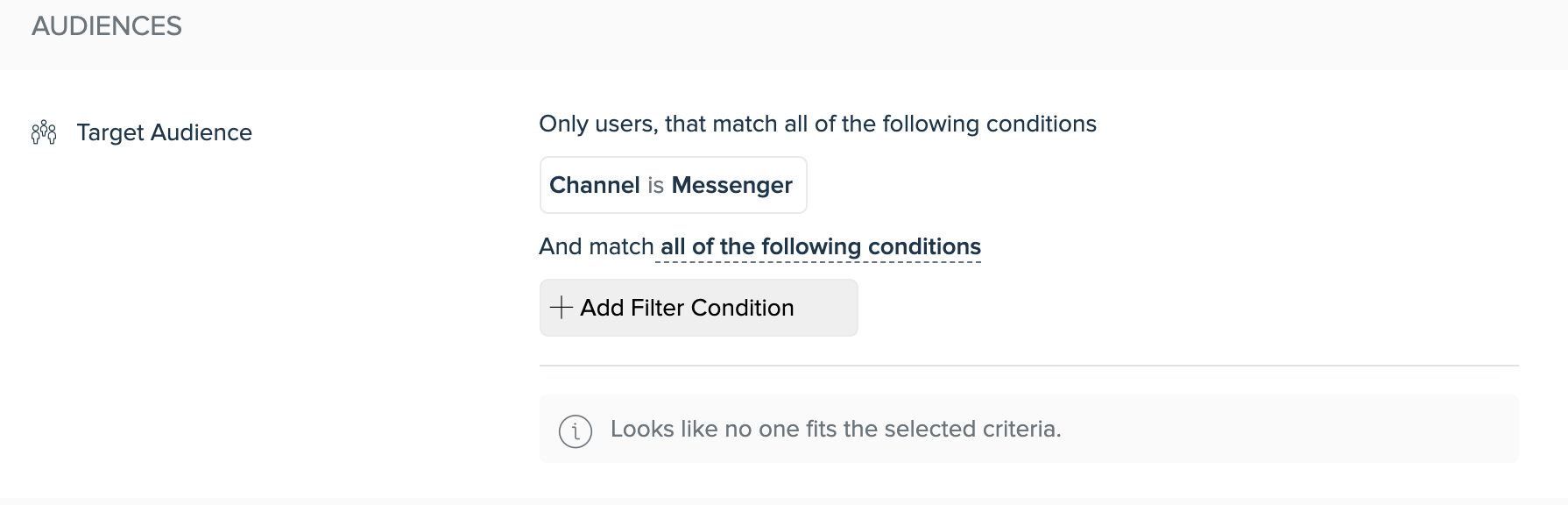This screenshot has width=1568, height=505.
Task: Click the word 'conditions' in the dashed-underline link
Action: click(924, 247)
